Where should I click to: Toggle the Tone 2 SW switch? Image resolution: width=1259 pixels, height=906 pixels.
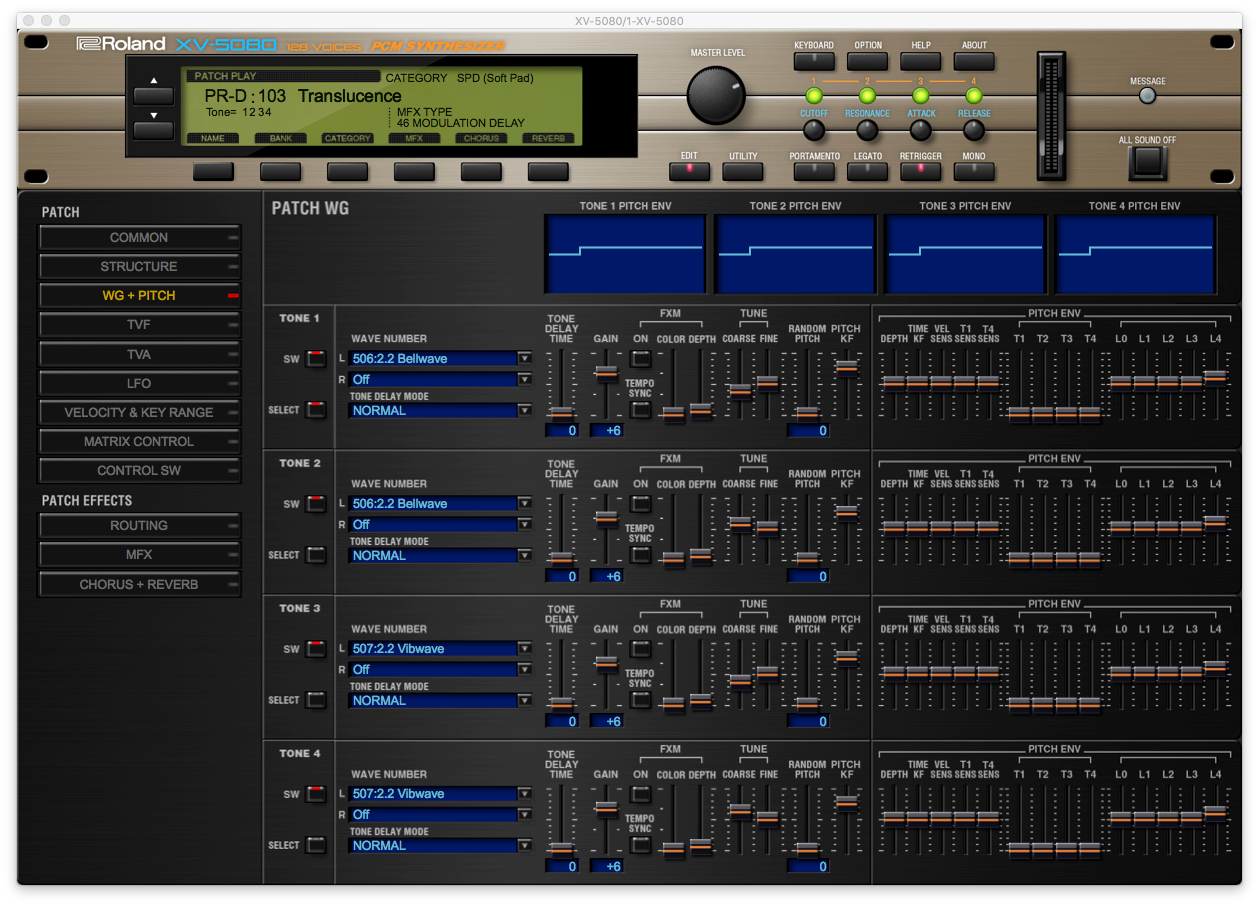tap(316, 503)
